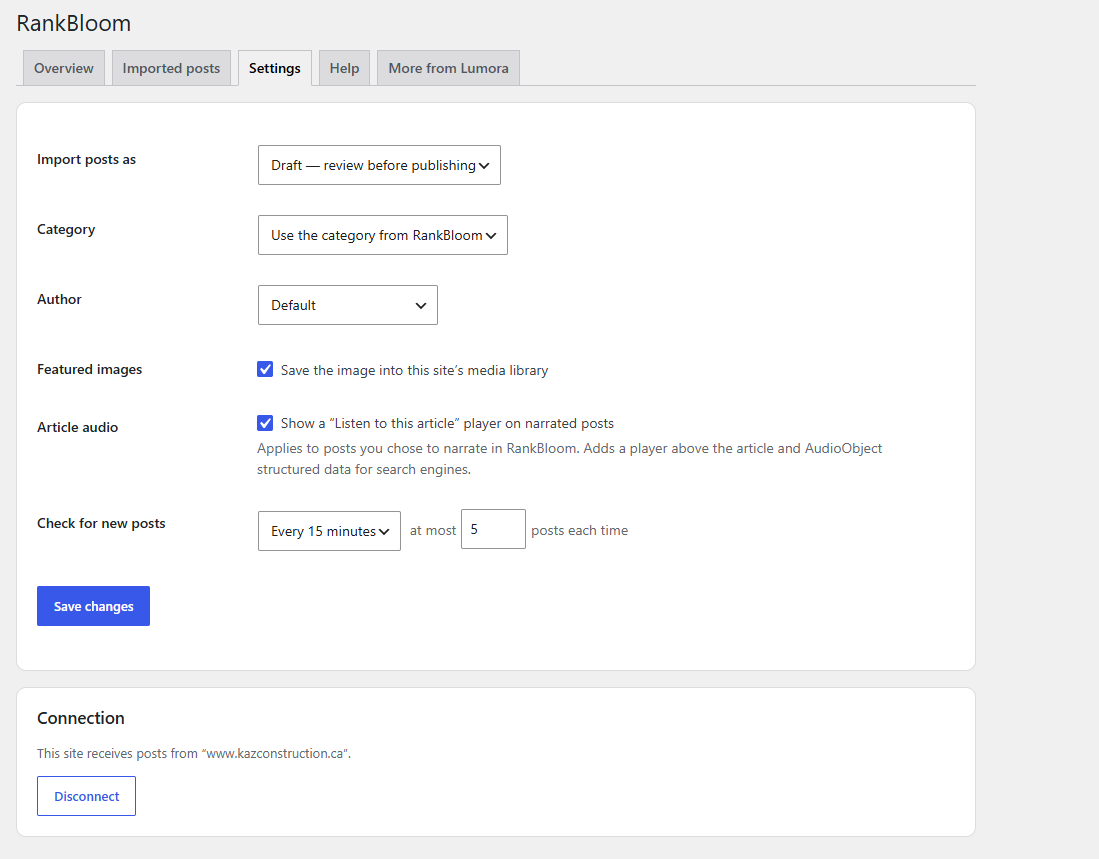Screen dimensions: 1099x859
Task: Open the Help tab
Action: pos(344,68)
